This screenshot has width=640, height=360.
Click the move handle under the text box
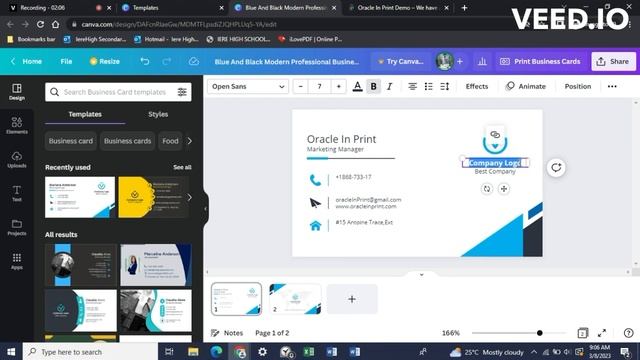point(504,189)
